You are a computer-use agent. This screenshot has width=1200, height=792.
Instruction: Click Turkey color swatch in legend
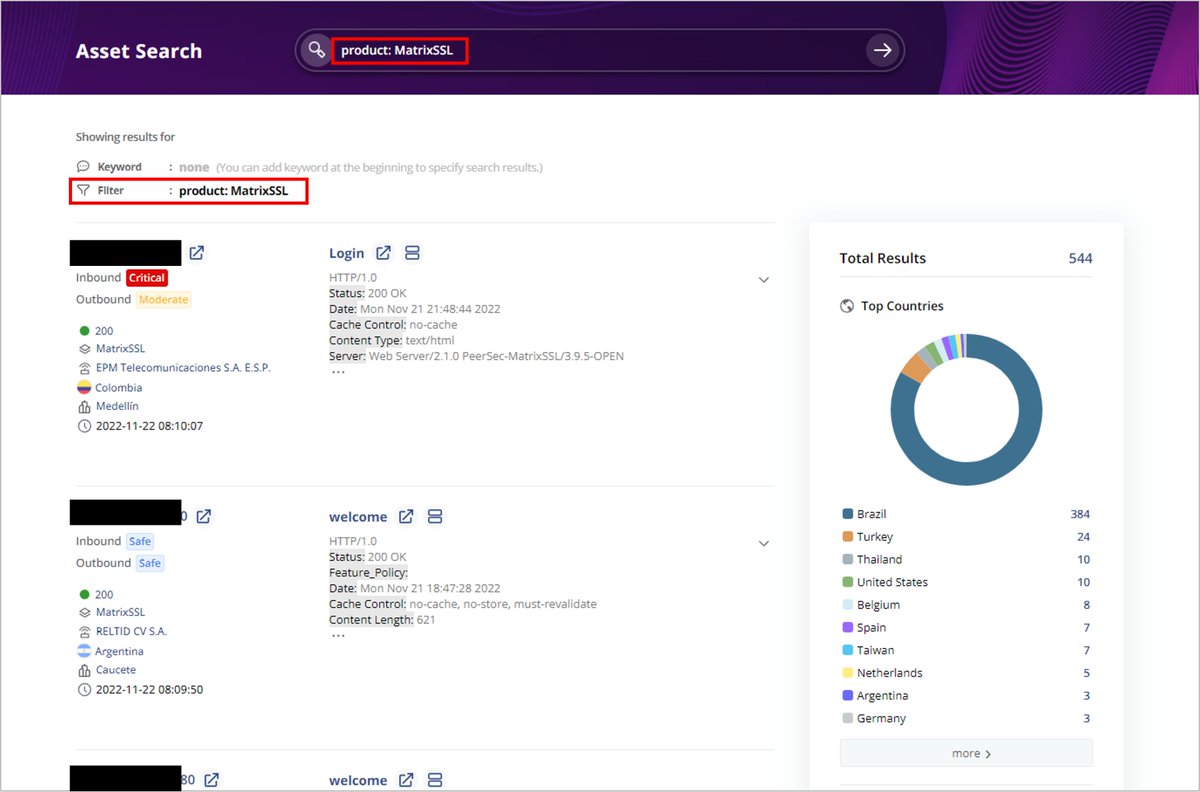[848, 537]
